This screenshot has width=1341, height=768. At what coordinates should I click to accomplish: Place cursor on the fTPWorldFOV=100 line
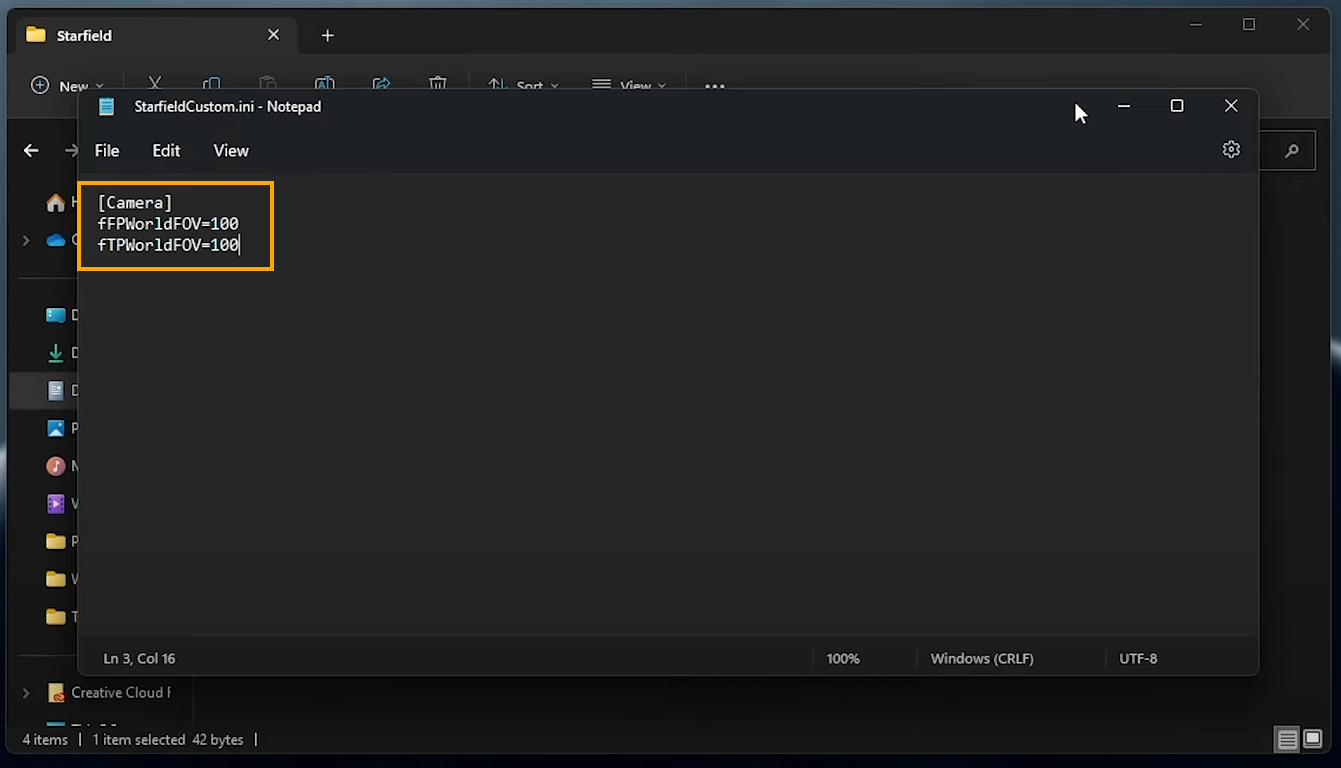168,245
